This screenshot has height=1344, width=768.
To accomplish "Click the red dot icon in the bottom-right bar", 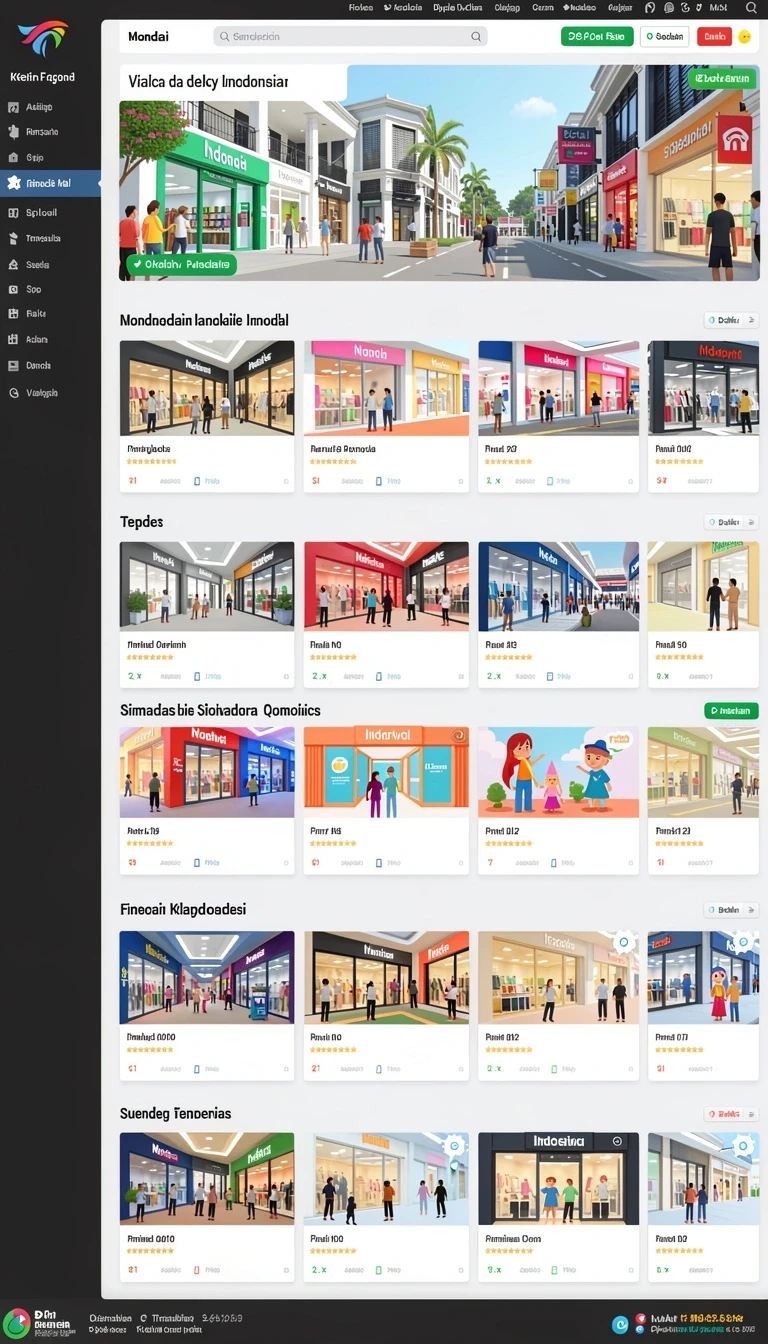I will 640,1318.
